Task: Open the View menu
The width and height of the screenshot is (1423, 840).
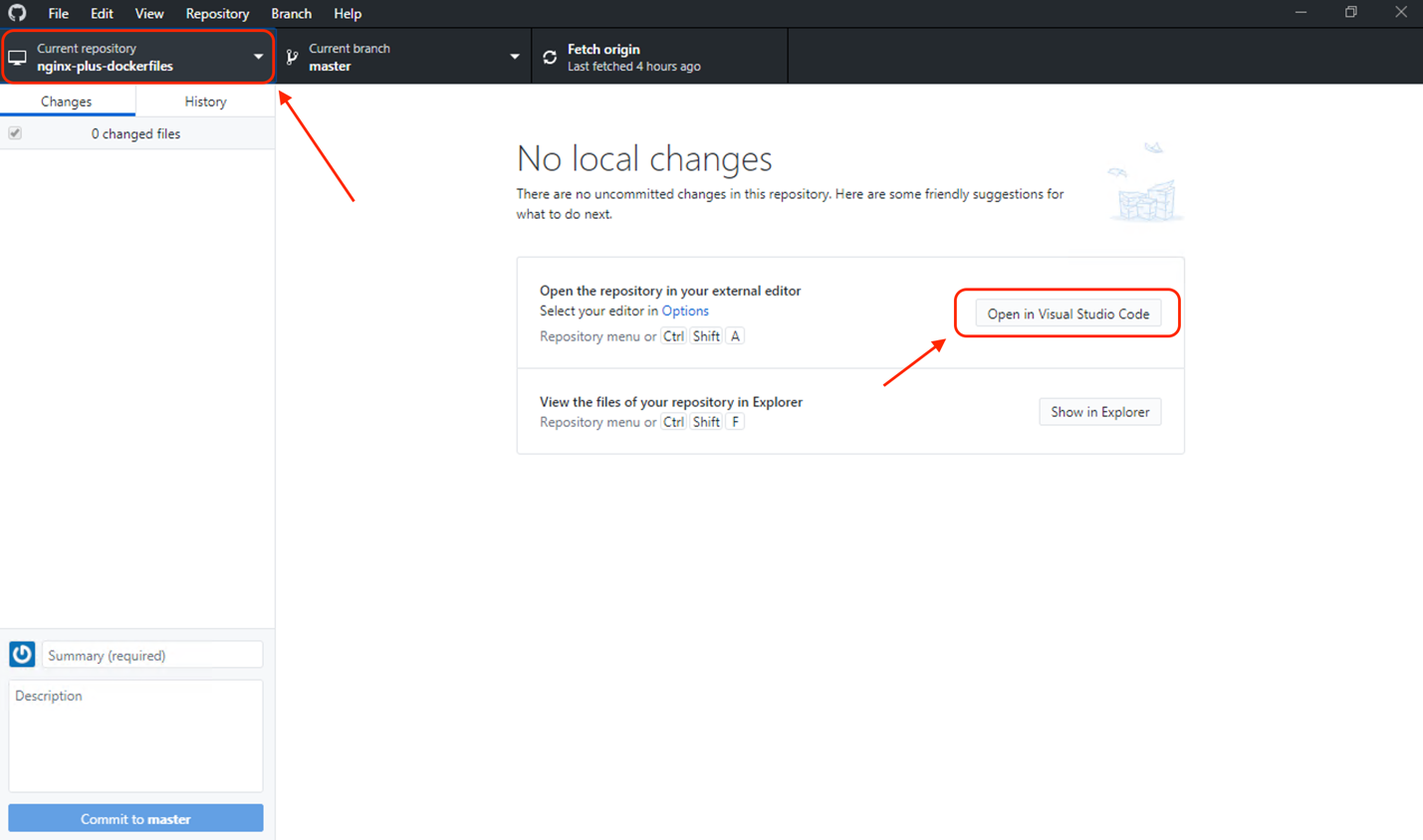Action: coord(149,14)
